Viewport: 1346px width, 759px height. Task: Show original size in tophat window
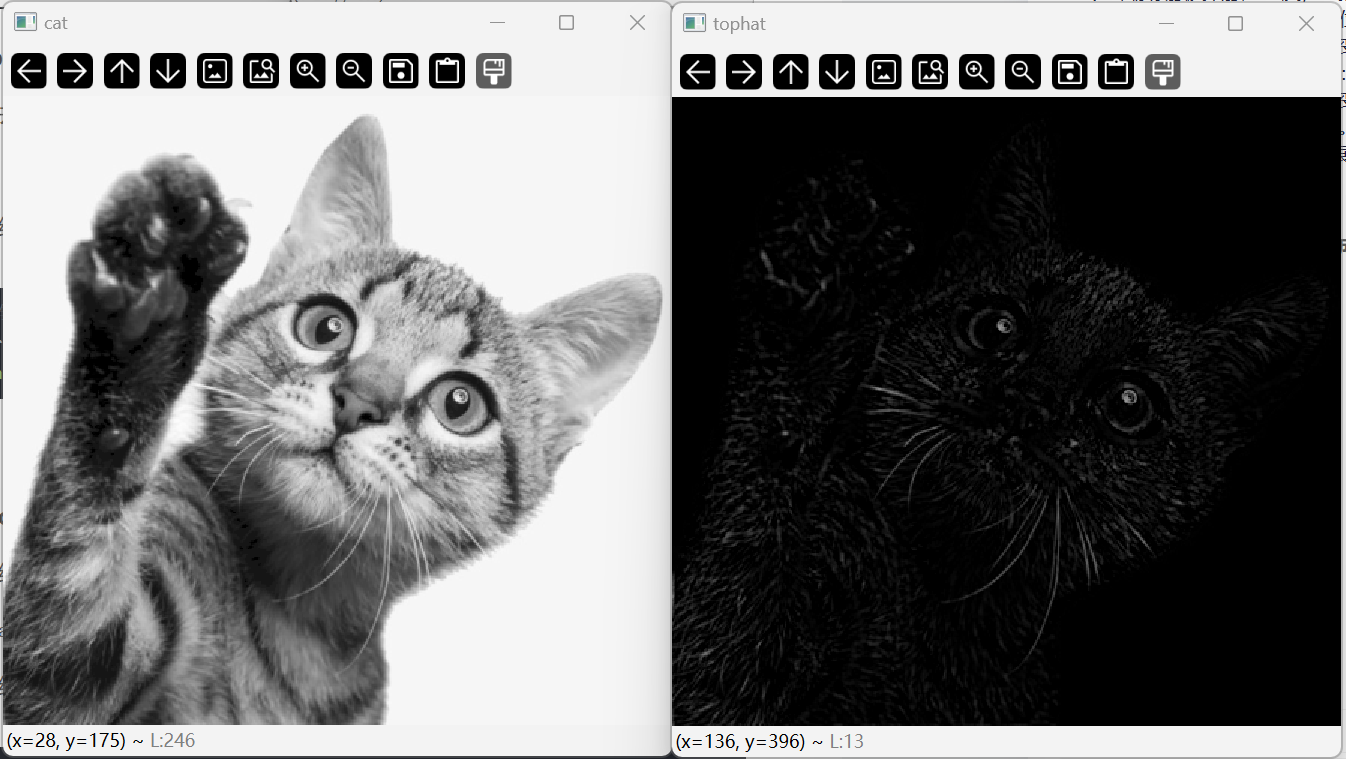(884, 72)
